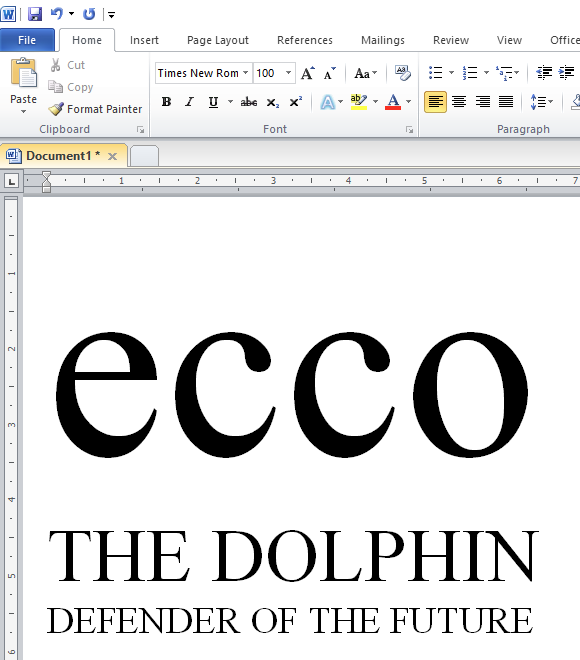Open the Review tab
This screenshot has height=660, width=580.
click(451, 40)
